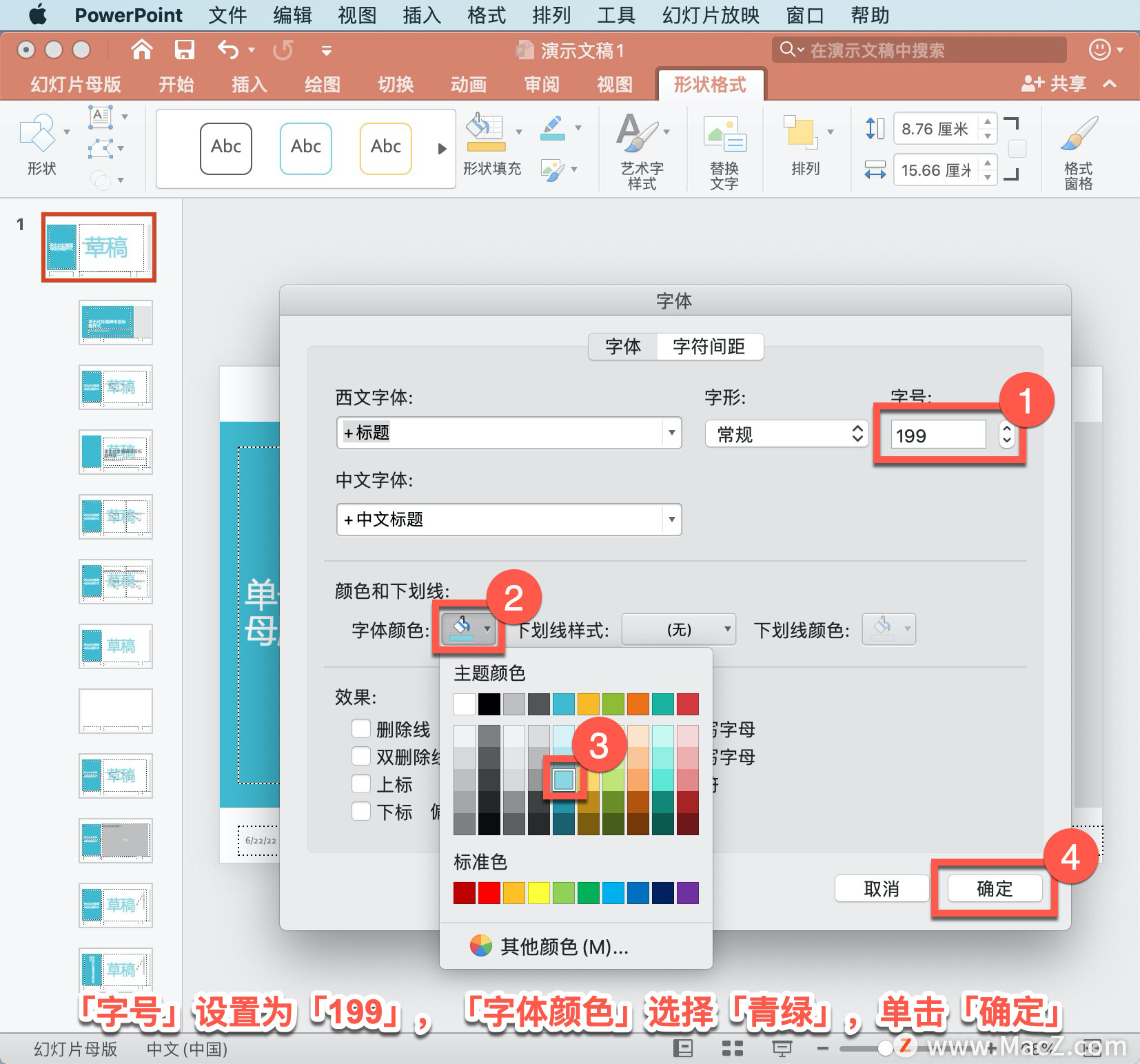Open the font style (常规) dropdown
This screenshot has width=1140, height=1064.
coord(786,434)
